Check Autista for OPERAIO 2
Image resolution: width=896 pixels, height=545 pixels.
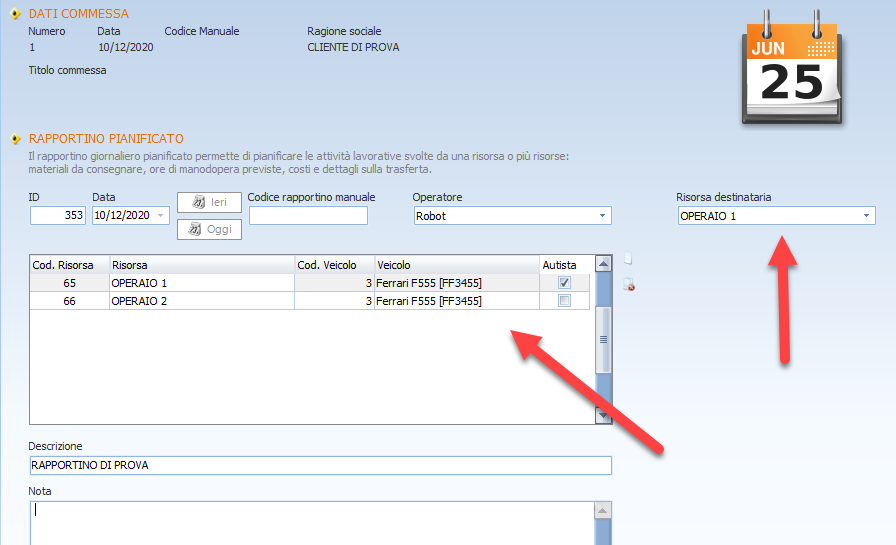point(564,300)
